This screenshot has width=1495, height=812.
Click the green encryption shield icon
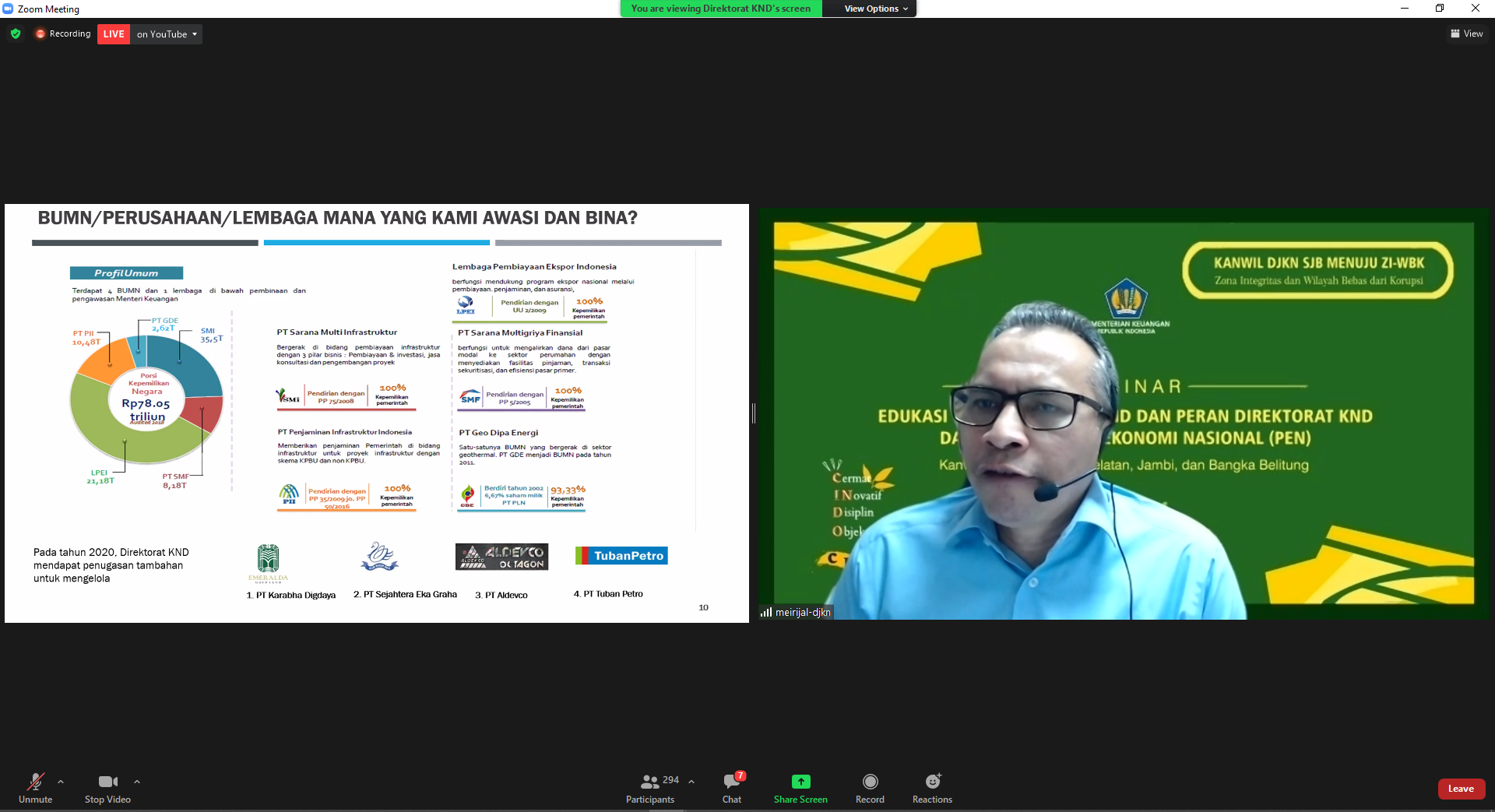(16, 34)
